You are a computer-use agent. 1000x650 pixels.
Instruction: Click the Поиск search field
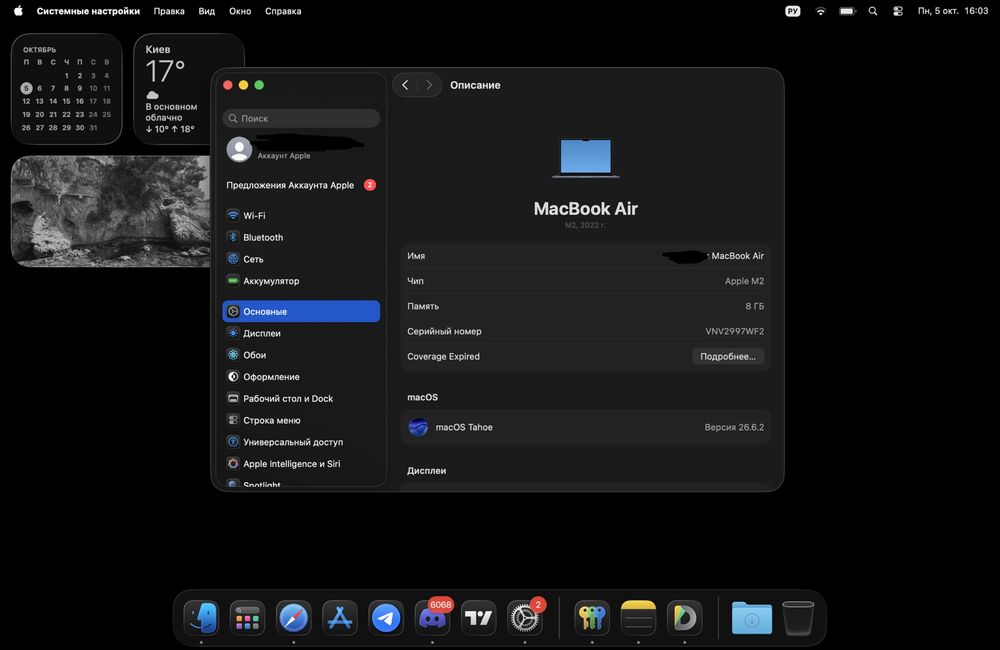[301, 118]
